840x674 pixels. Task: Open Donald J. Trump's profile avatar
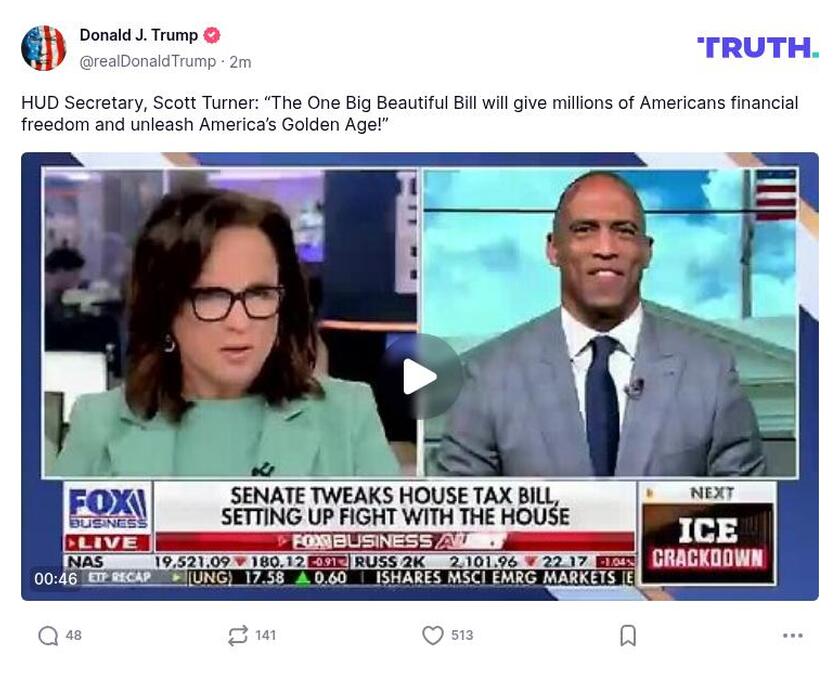pyautogui.click(x=43, y=48)
